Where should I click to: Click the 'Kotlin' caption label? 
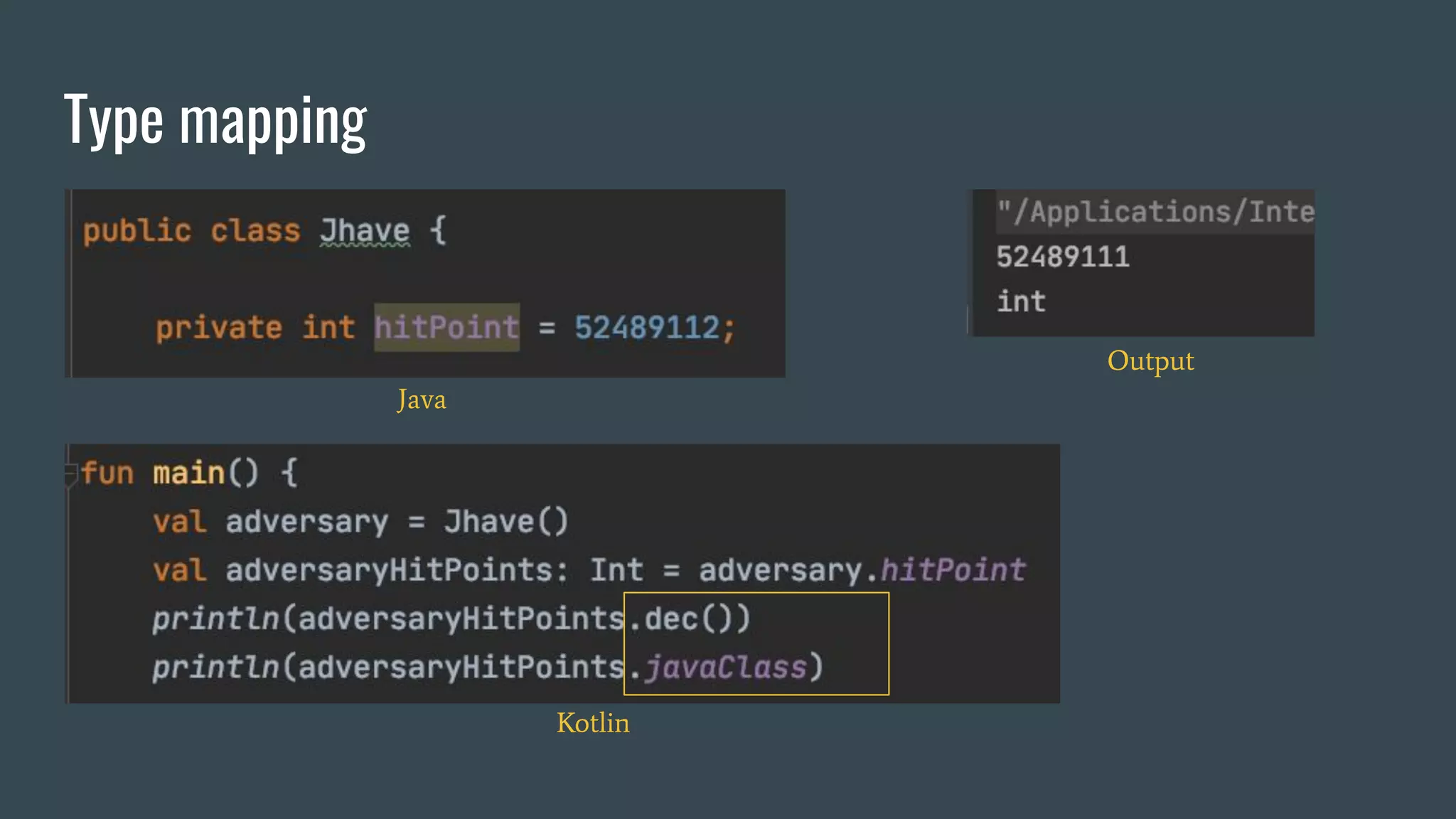[593, 723]
